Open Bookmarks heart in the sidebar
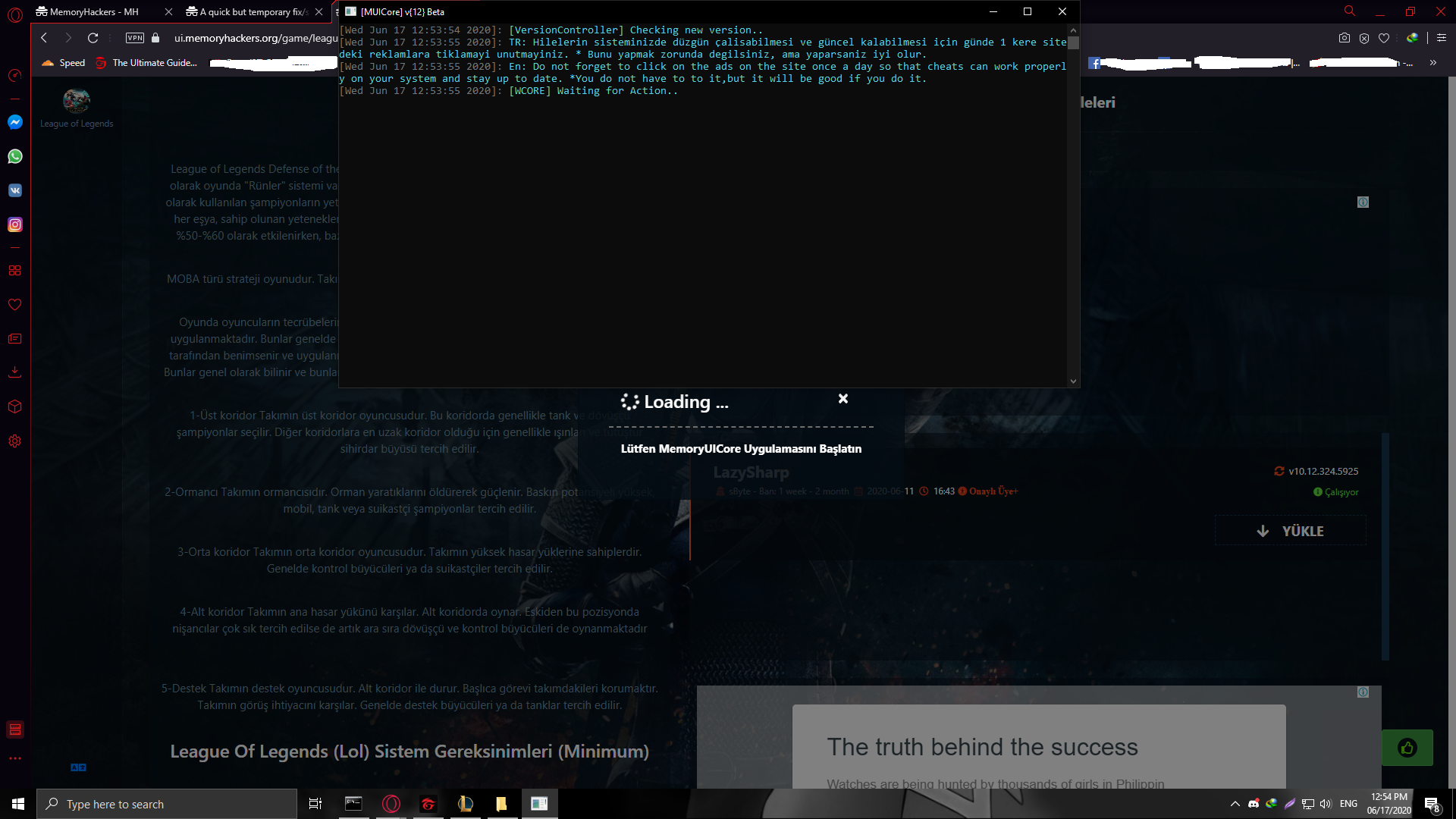 pos(15,305)
